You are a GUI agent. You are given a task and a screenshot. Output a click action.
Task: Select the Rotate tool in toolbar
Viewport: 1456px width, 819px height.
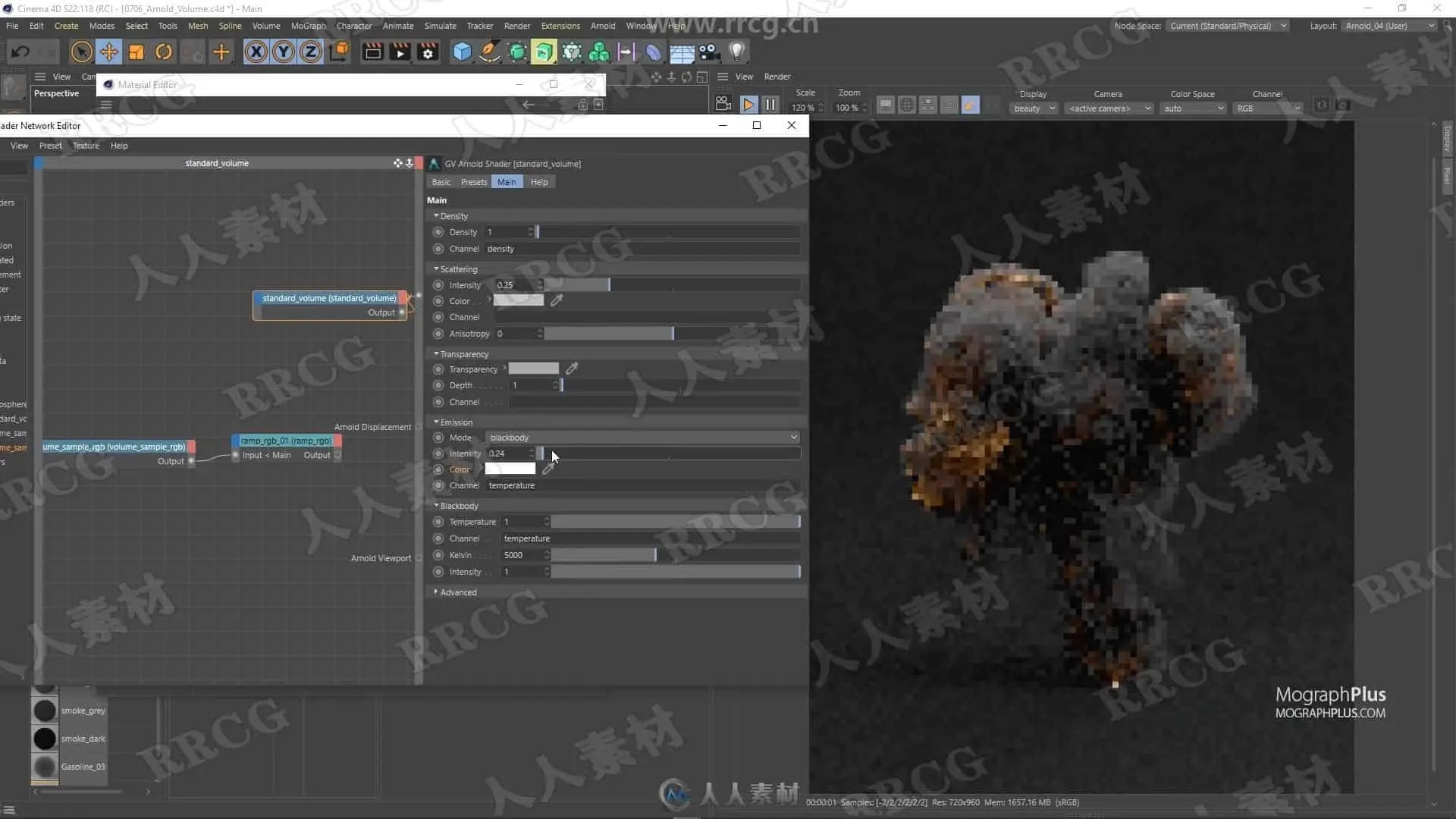[164, 52]
